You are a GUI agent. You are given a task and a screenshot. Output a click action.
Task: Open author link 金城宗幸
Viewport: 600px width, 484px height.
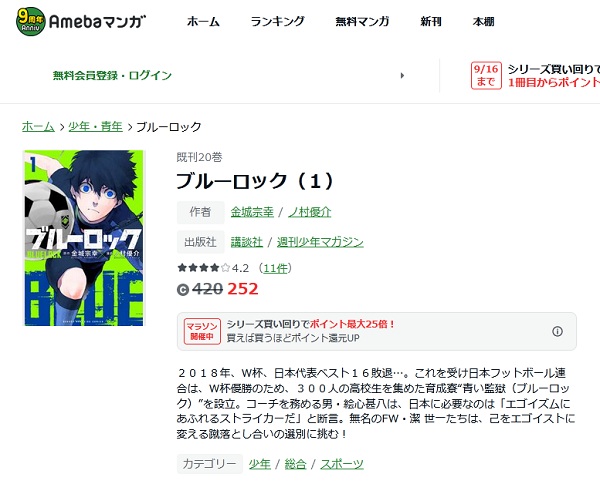coord(252,212)
